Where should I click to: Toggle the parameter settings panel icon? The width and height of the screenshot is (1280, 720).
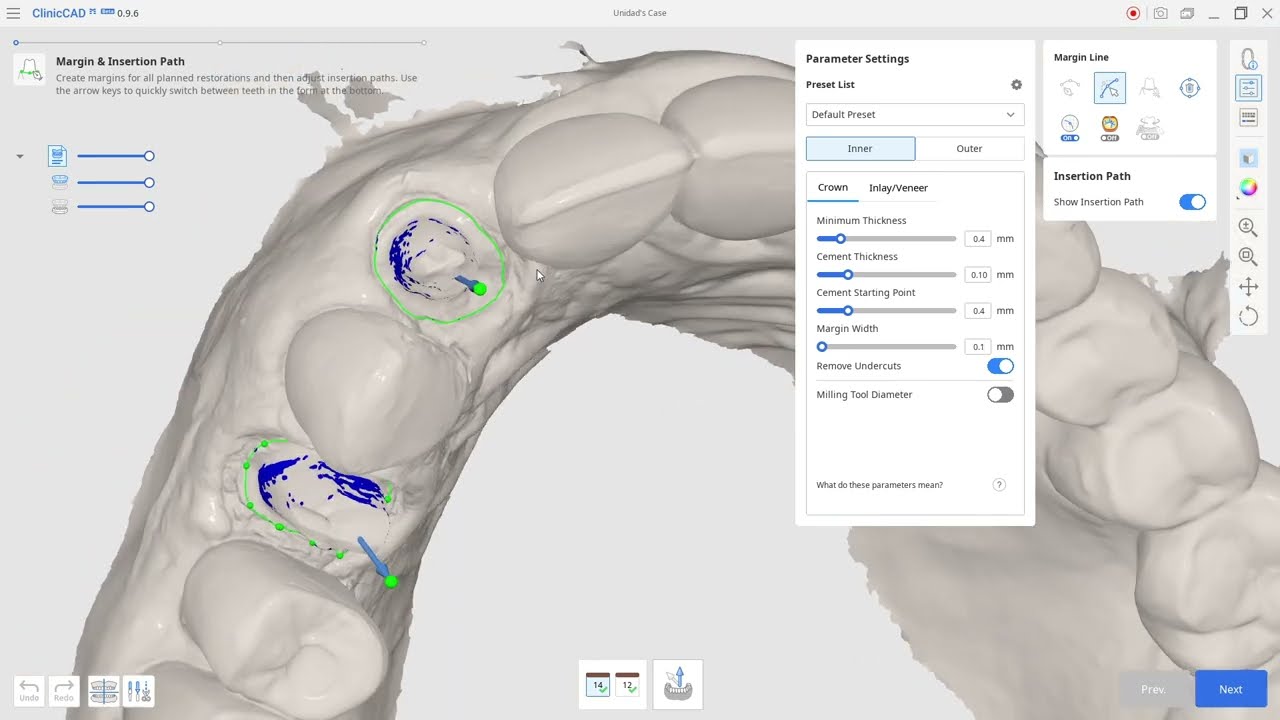point(1248,88)
